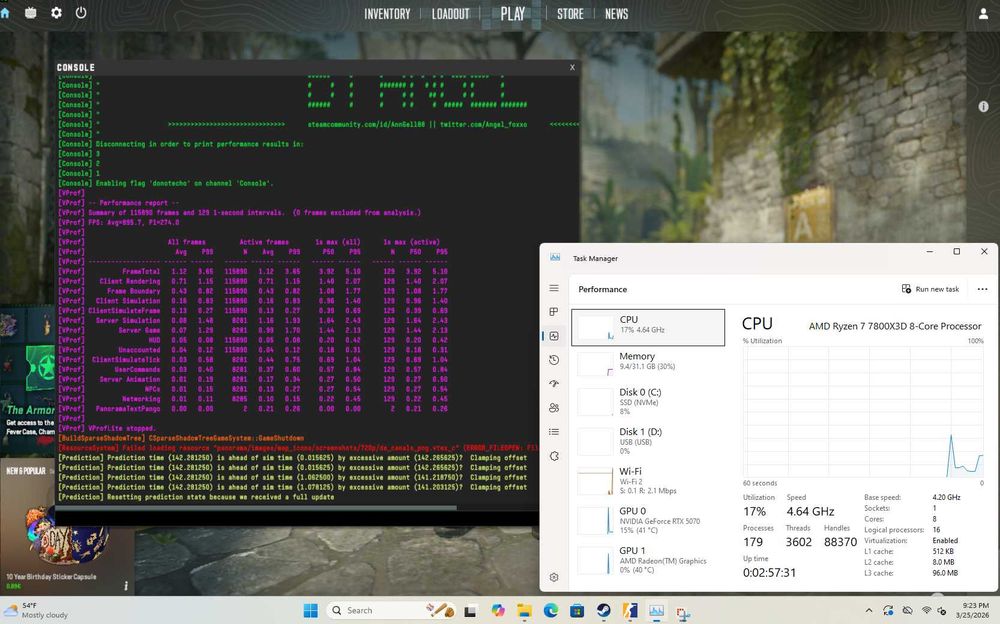The image size is (1000, 624).
Task: Click the Task Manager title bar icon
Action: [x=555, y=257]
